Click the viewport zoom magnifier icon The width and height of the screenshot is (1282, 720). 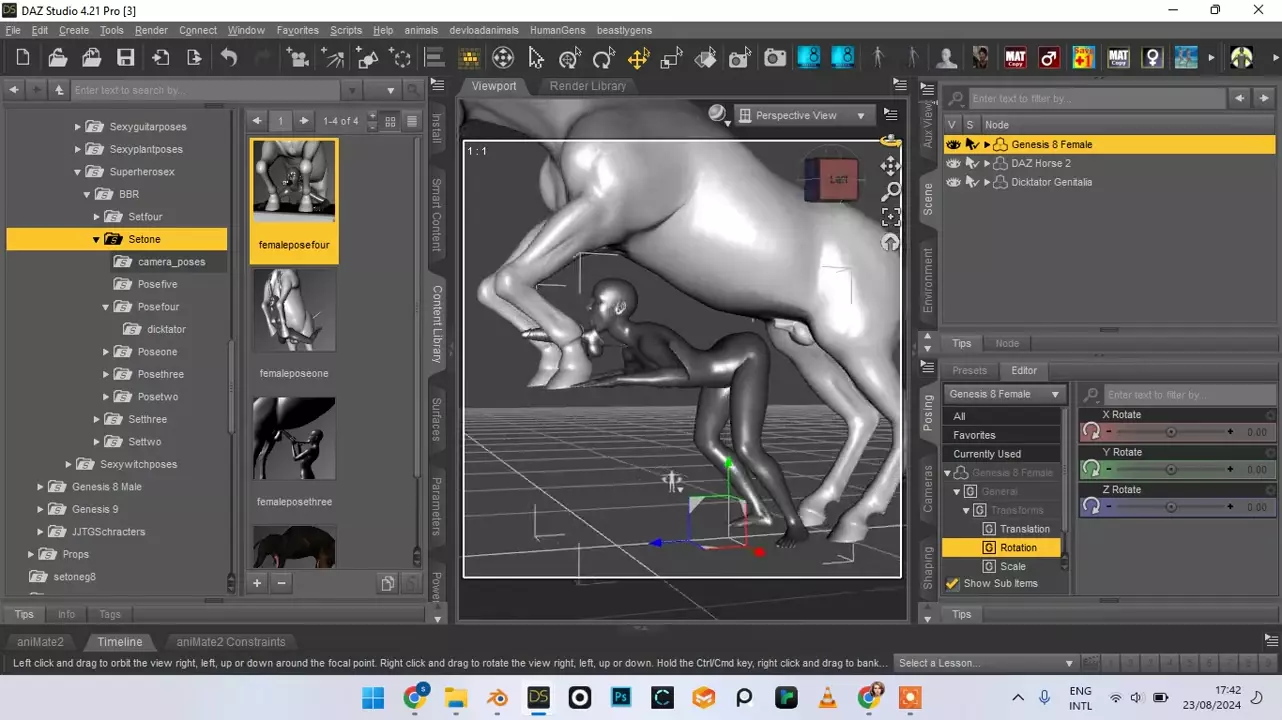coord(890,191)
